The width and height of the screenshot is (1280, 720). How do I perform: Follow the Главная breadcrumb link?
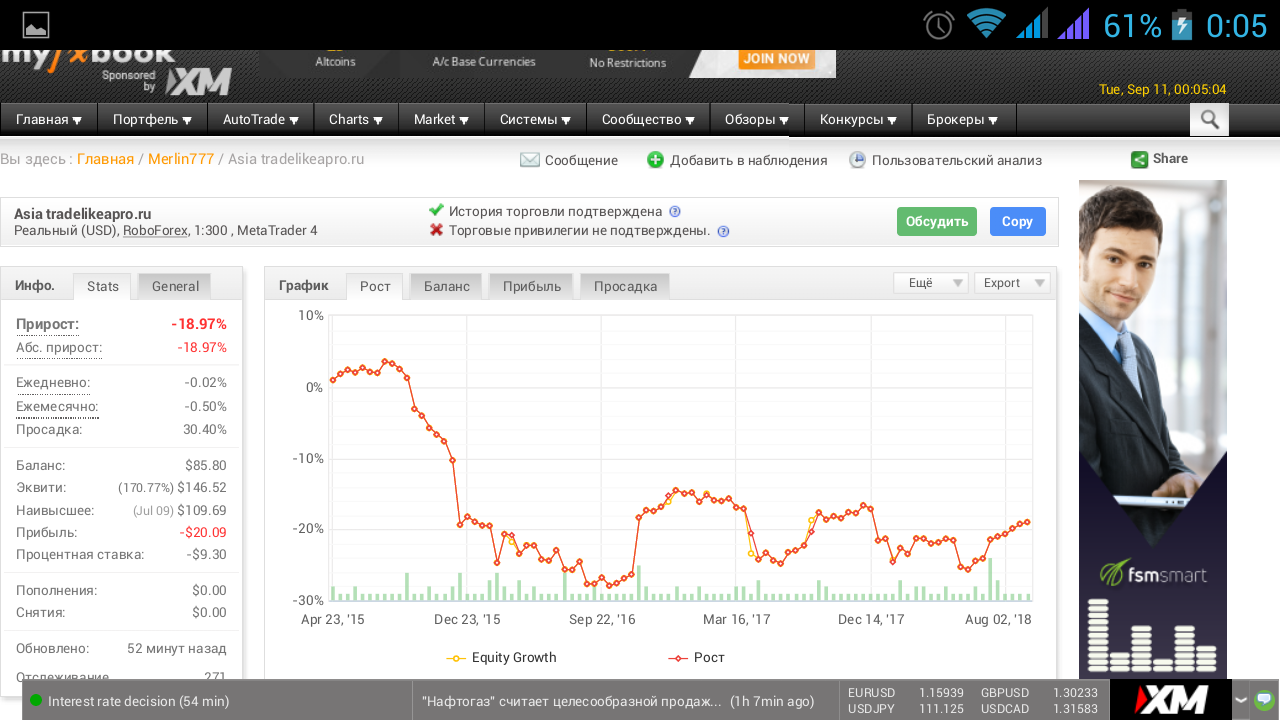pyautogui.click(x=105, y=159)
